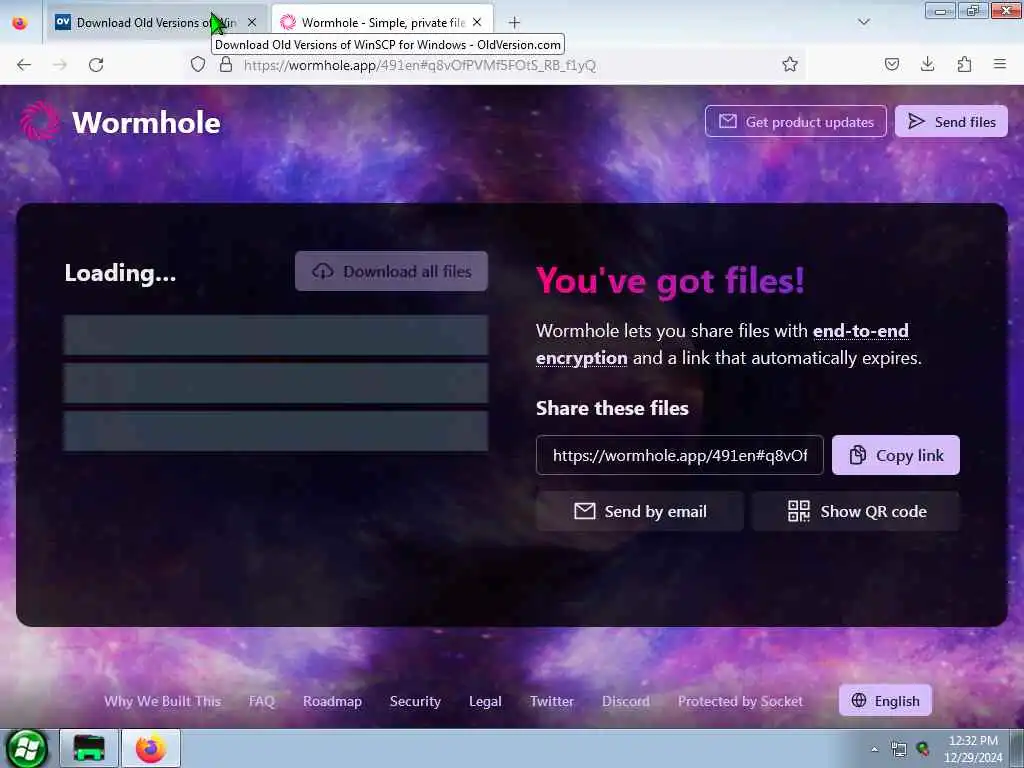Screen dimensions: 1024x768
Task: Open the tracking protection shield icon
Action: [198, 64]
